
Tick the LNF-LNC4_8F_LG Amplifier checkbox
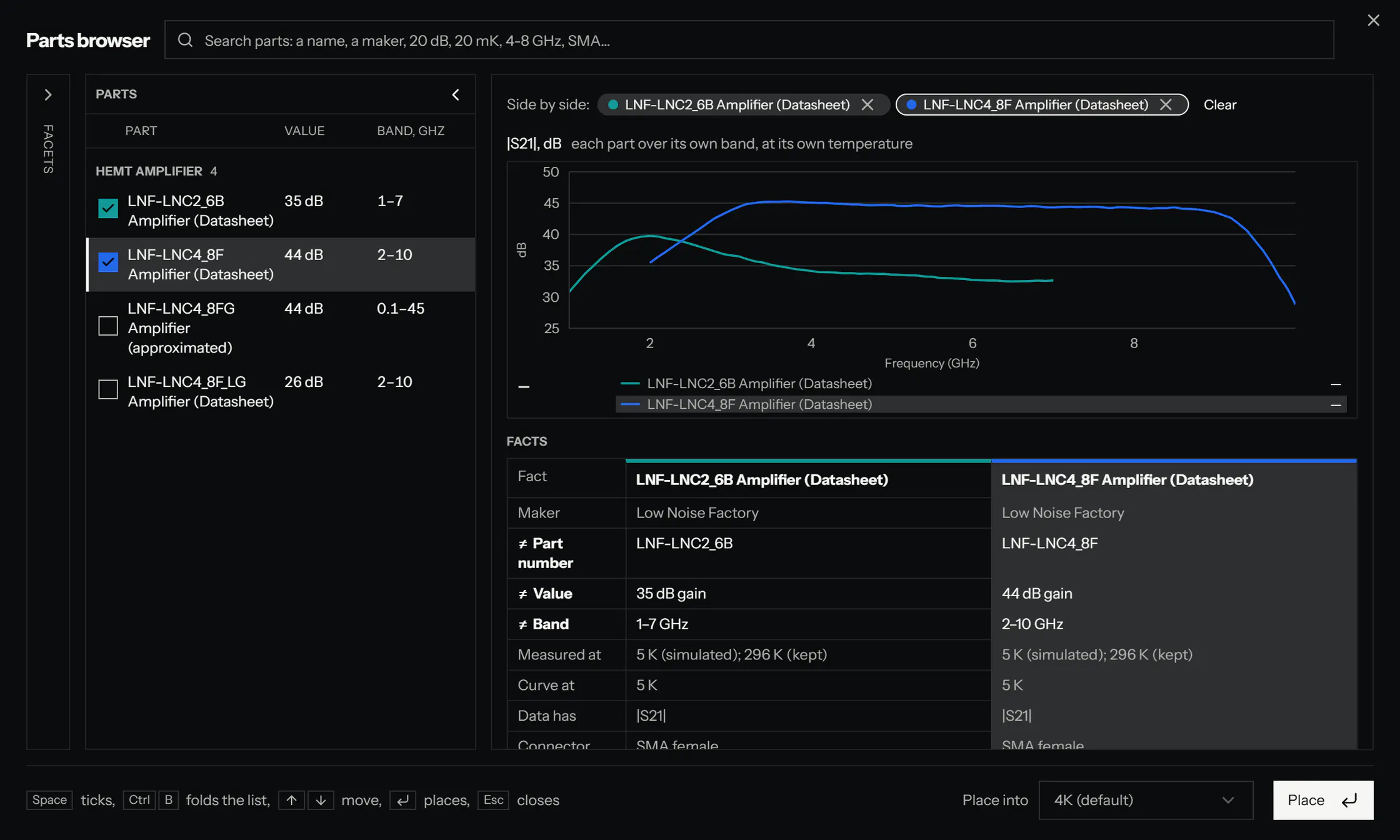[x=108, y=389]
